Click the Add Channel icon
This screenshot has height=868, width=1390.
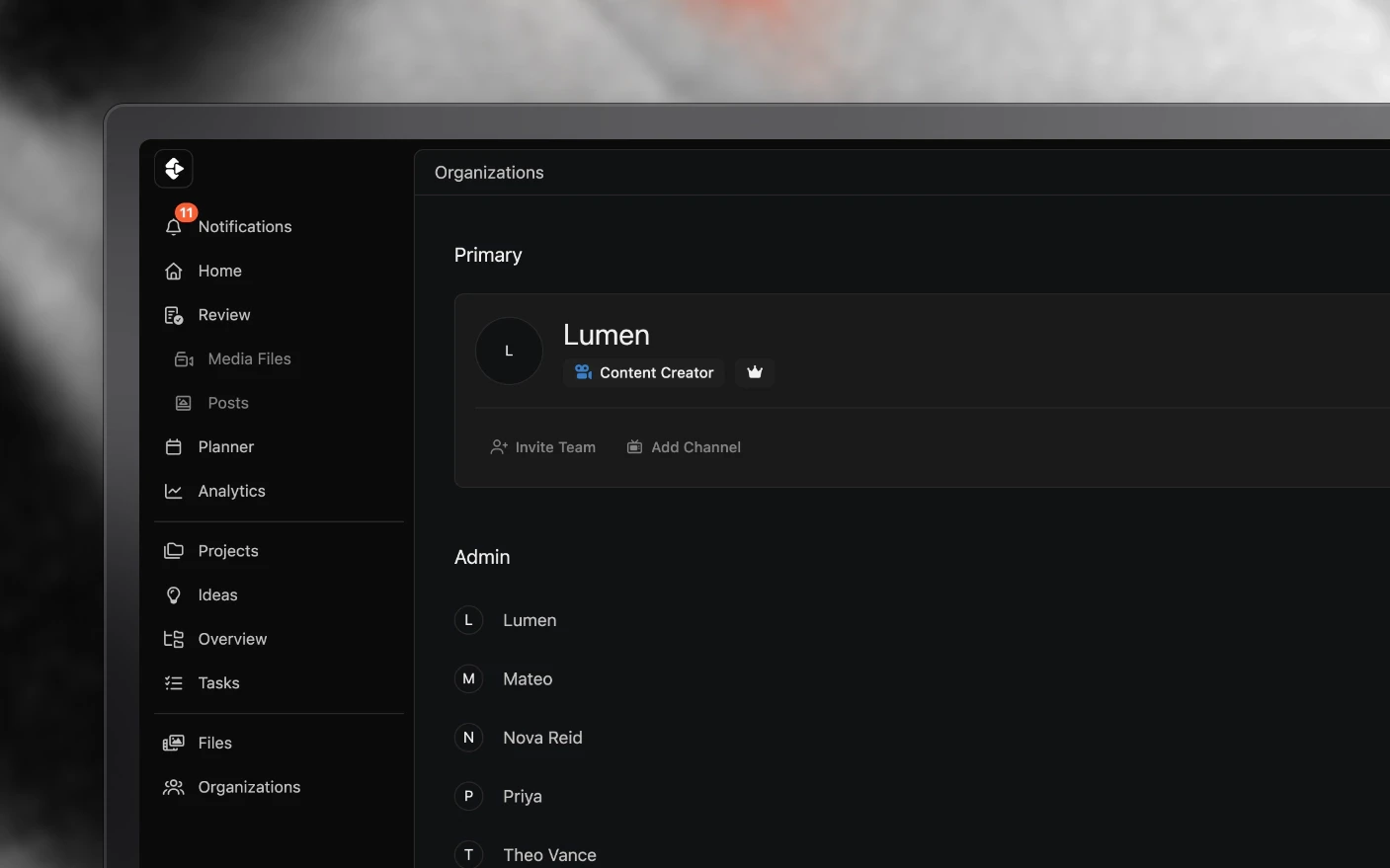coord(635,447)
